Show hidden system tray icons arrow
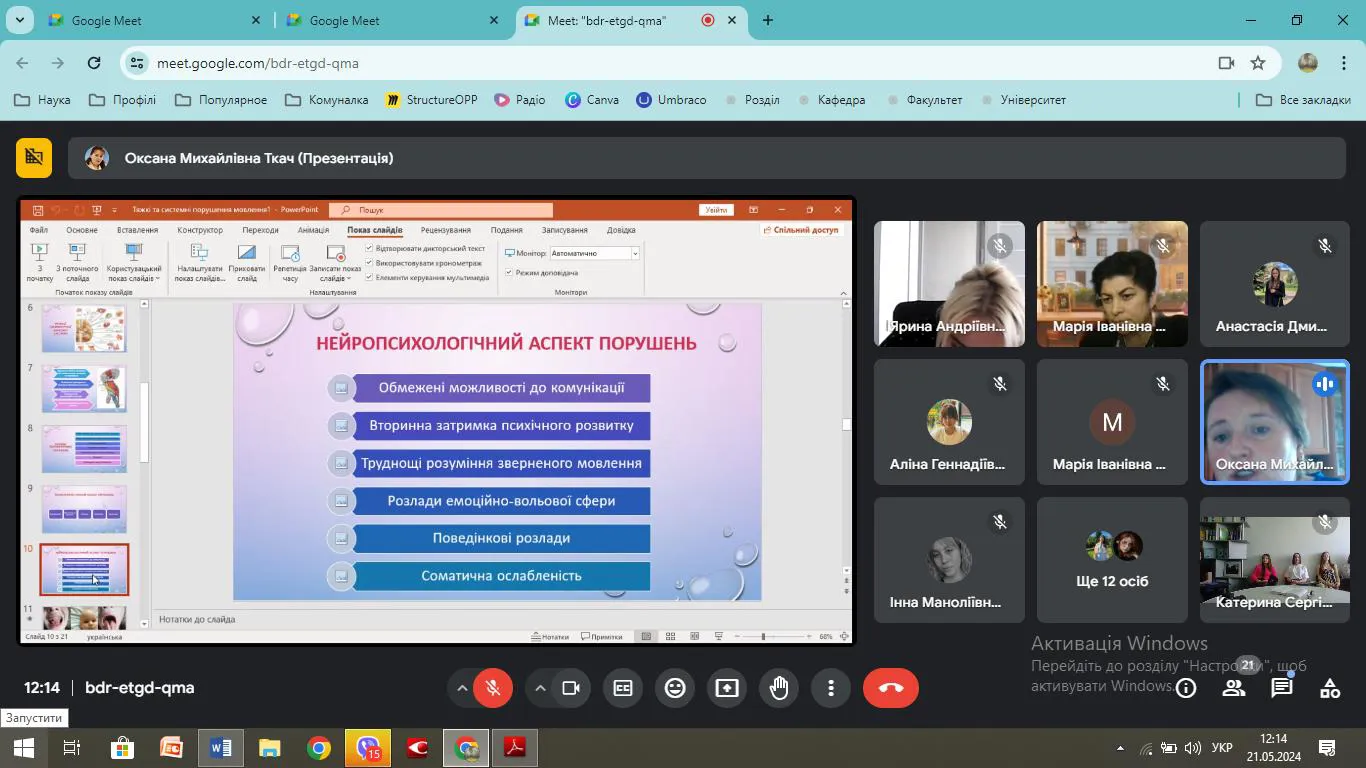This screenshot has height=768, width=1366. (x=1120, y=748)
